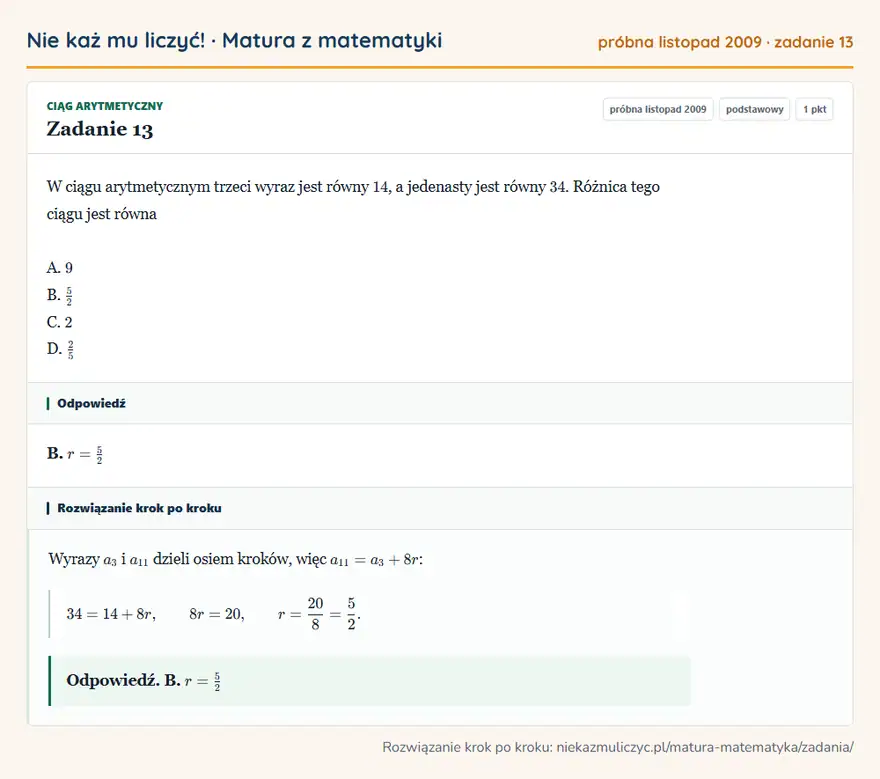
Task: Click the green 'Odpowiedź. B. r = 5/2' summary box
Action: pos(370,681)
